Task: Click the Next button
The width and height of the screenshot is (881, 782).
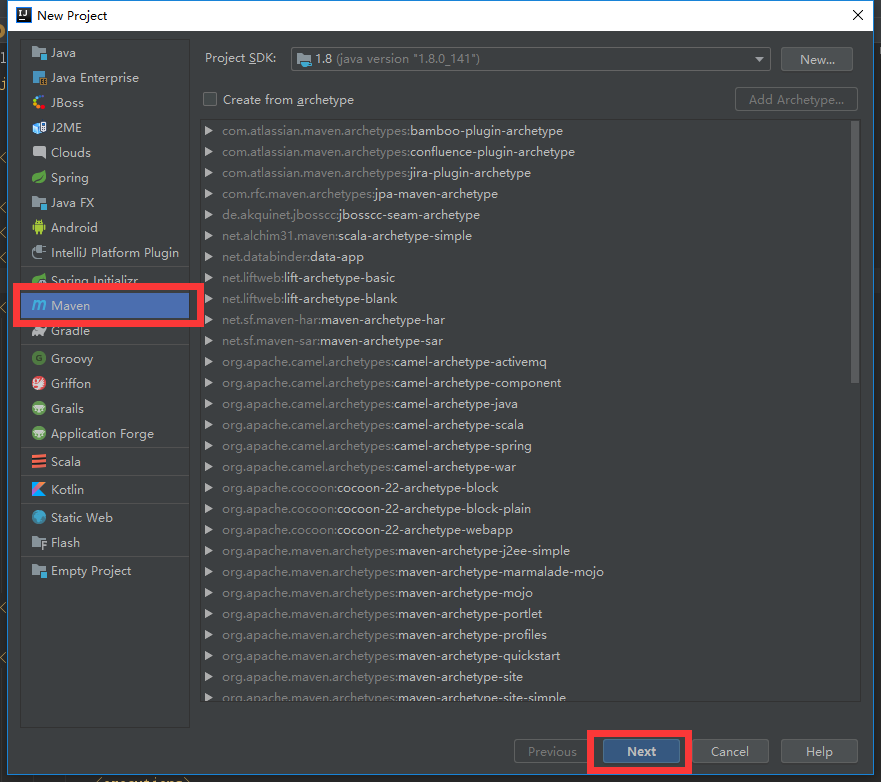Action: [641, 751]
